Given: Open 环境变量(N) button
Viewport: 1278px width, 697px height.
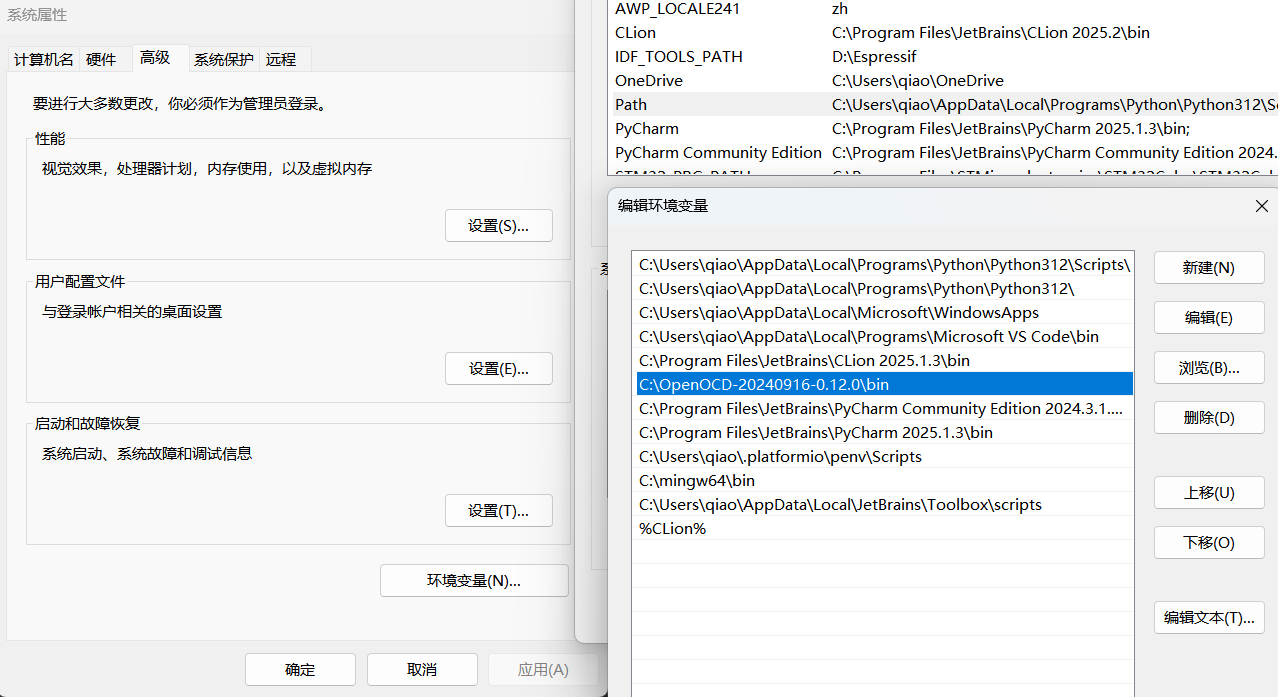Looking at the screenshot, I should [474, 581].
